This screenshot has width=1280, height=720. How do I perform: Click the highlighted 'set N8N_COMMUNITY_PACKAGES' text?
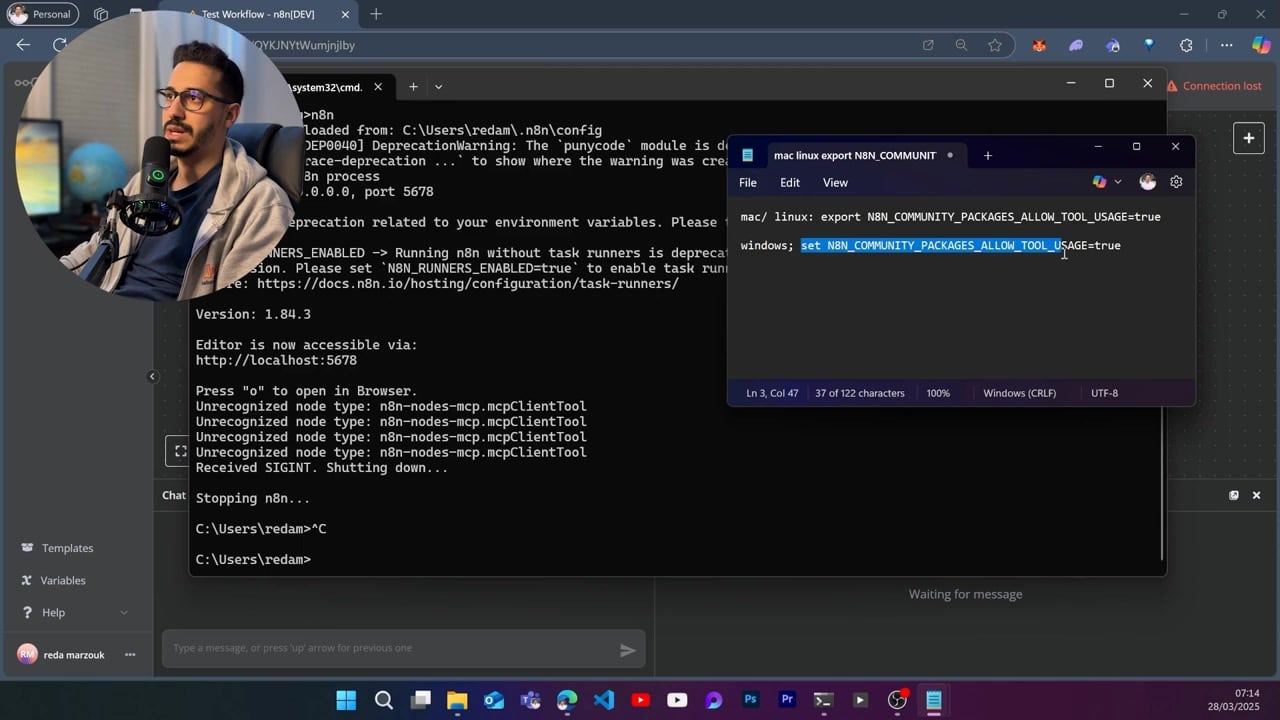930,245
